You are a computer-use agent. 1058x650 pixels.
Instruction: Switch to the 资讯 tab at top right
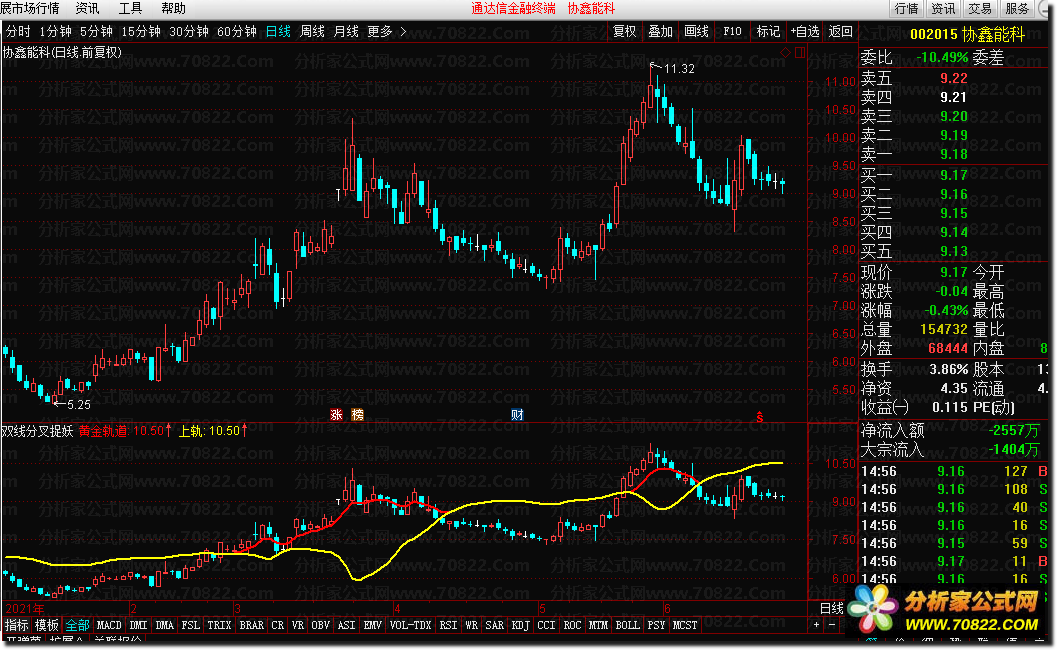click(x=943, y=8)
